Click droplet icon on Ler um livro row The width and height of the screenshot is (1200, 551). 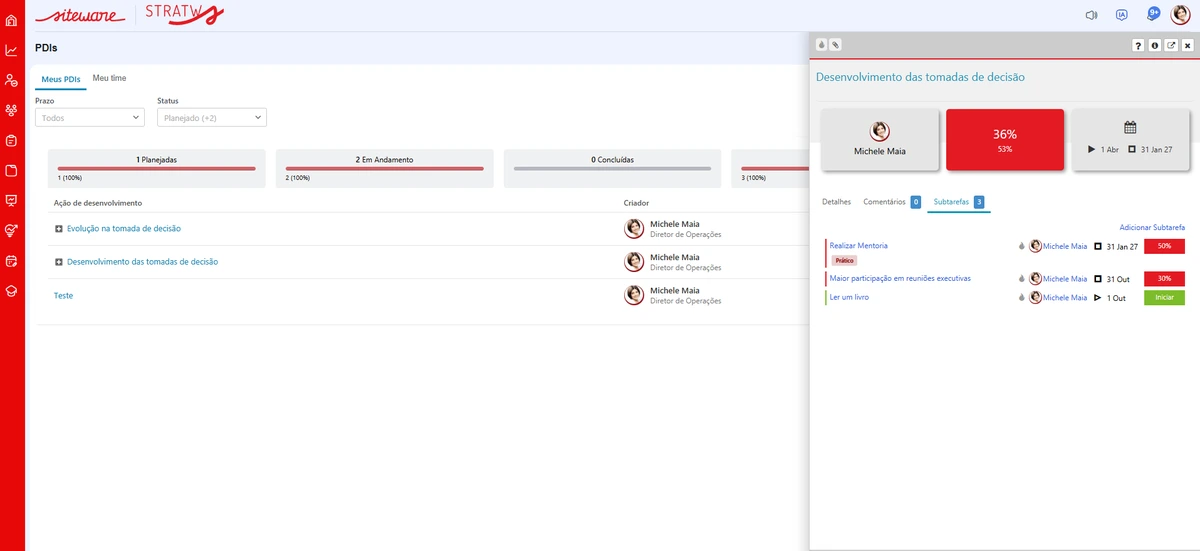[1022, 297]
